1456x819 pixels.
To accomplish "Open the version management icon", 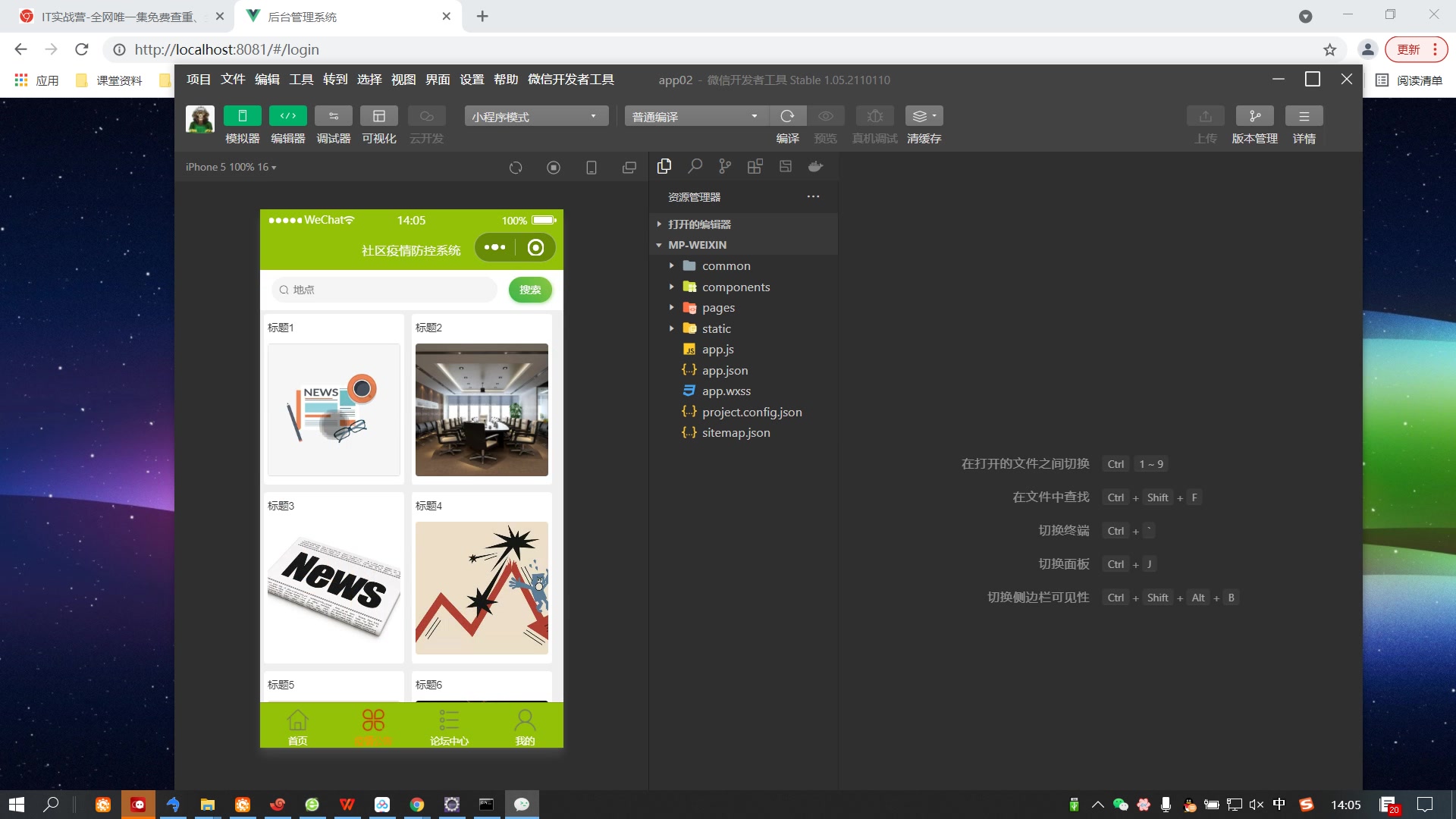I will 1254,116.
